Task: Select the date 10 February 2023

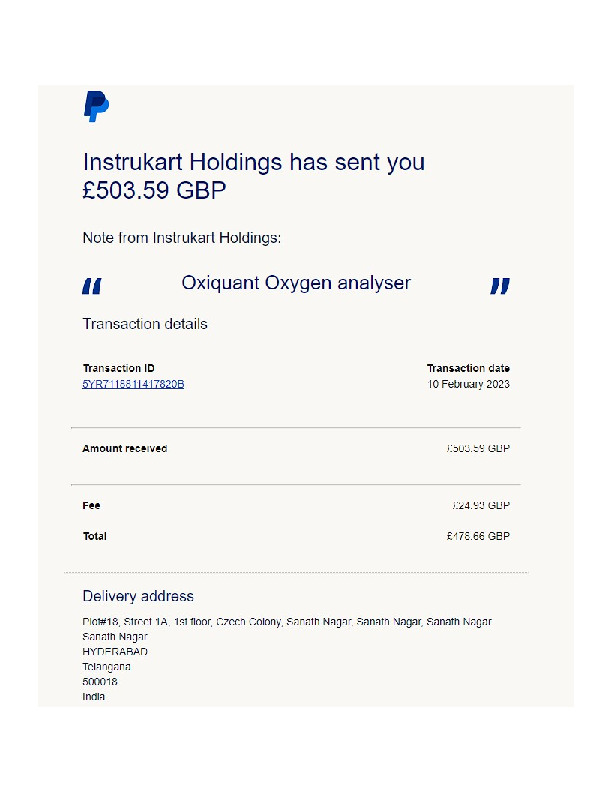Action: tap(468, 384)
